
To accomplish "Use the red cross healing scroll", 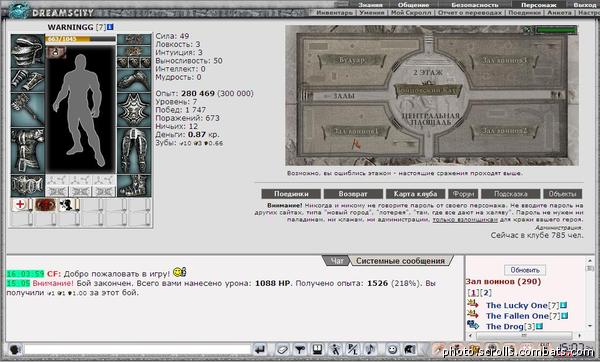I will 21,205.
